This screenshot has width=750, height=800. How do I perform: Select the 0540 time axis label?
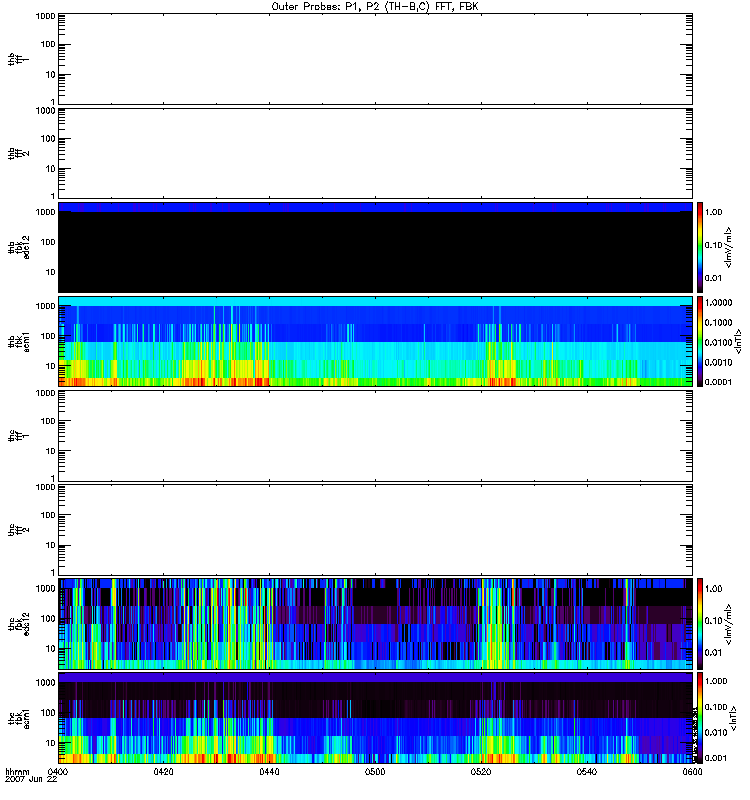coord(587,771)
